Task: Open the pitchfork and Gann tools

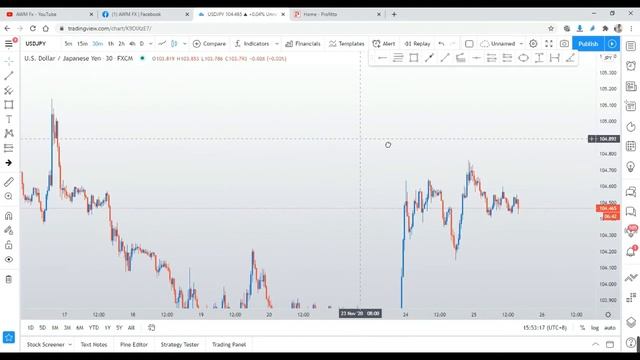Action: point(9,90)
